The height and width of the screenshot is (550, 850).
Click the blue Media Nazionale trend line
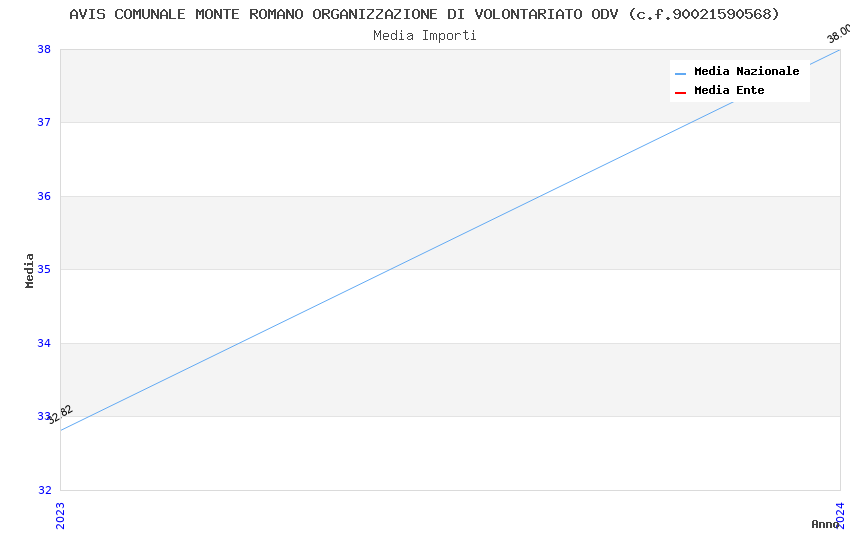coord(450,240)
